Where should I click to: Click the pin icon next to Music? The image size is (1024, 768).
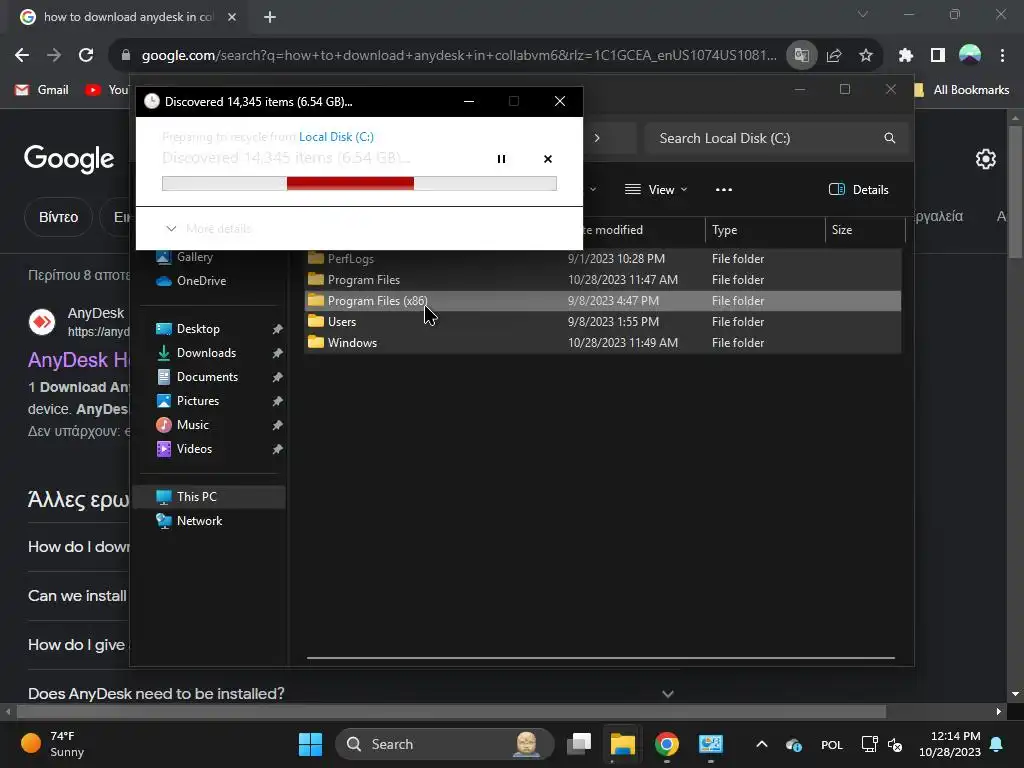click(x=277, y=425)
